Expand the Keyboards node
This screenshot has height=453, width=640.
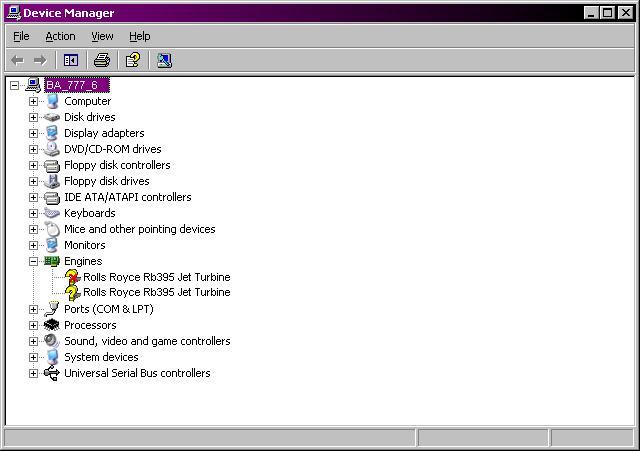(x=33, y=213)
